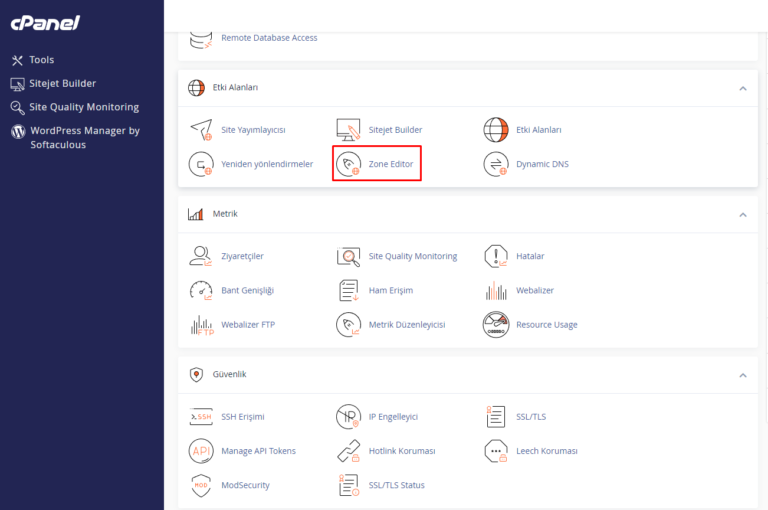Open the ModSecurity icon
This screenshot has width=768, height=510.
click(201, 485)
